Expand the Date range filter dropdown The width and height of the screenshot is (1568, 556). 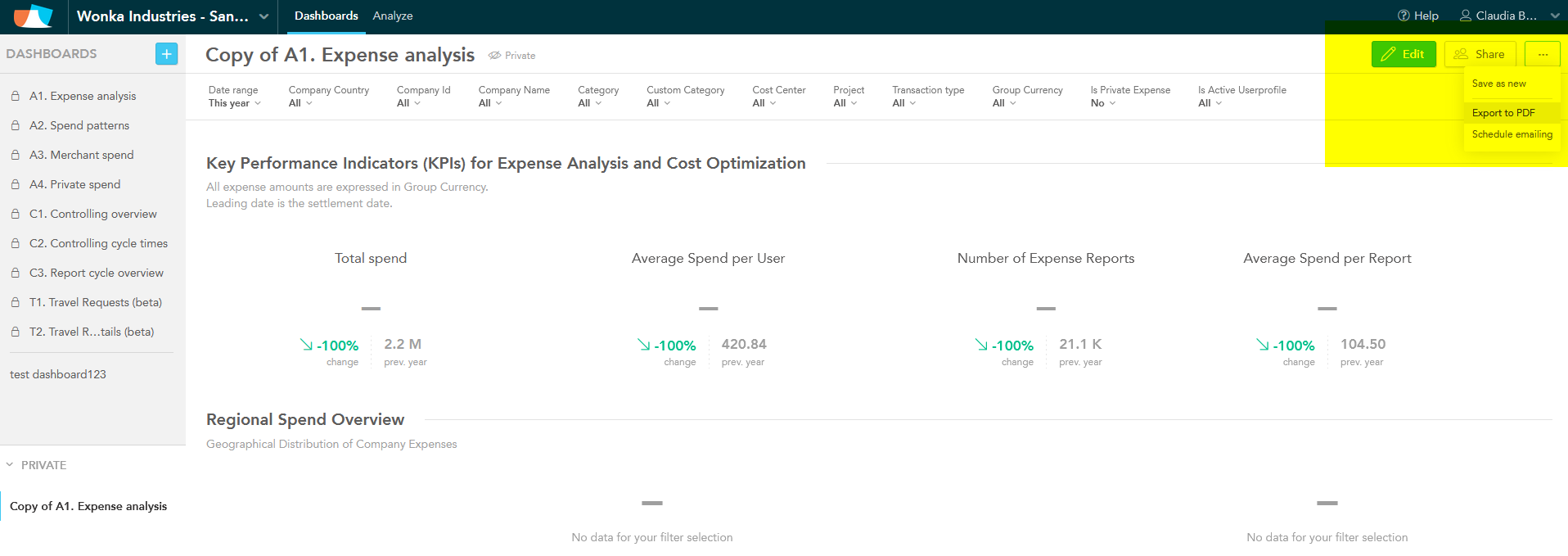click(x=235, y=103)
